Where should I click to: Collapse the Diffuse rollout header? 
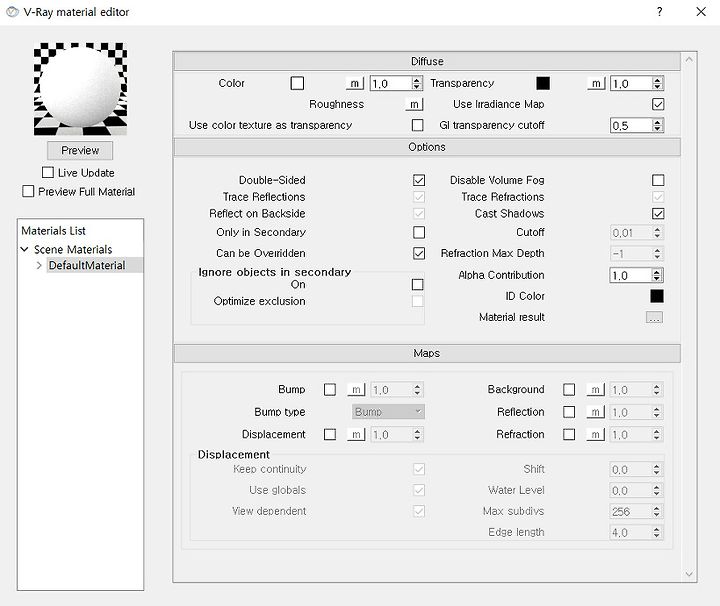(x=427, y=61)
